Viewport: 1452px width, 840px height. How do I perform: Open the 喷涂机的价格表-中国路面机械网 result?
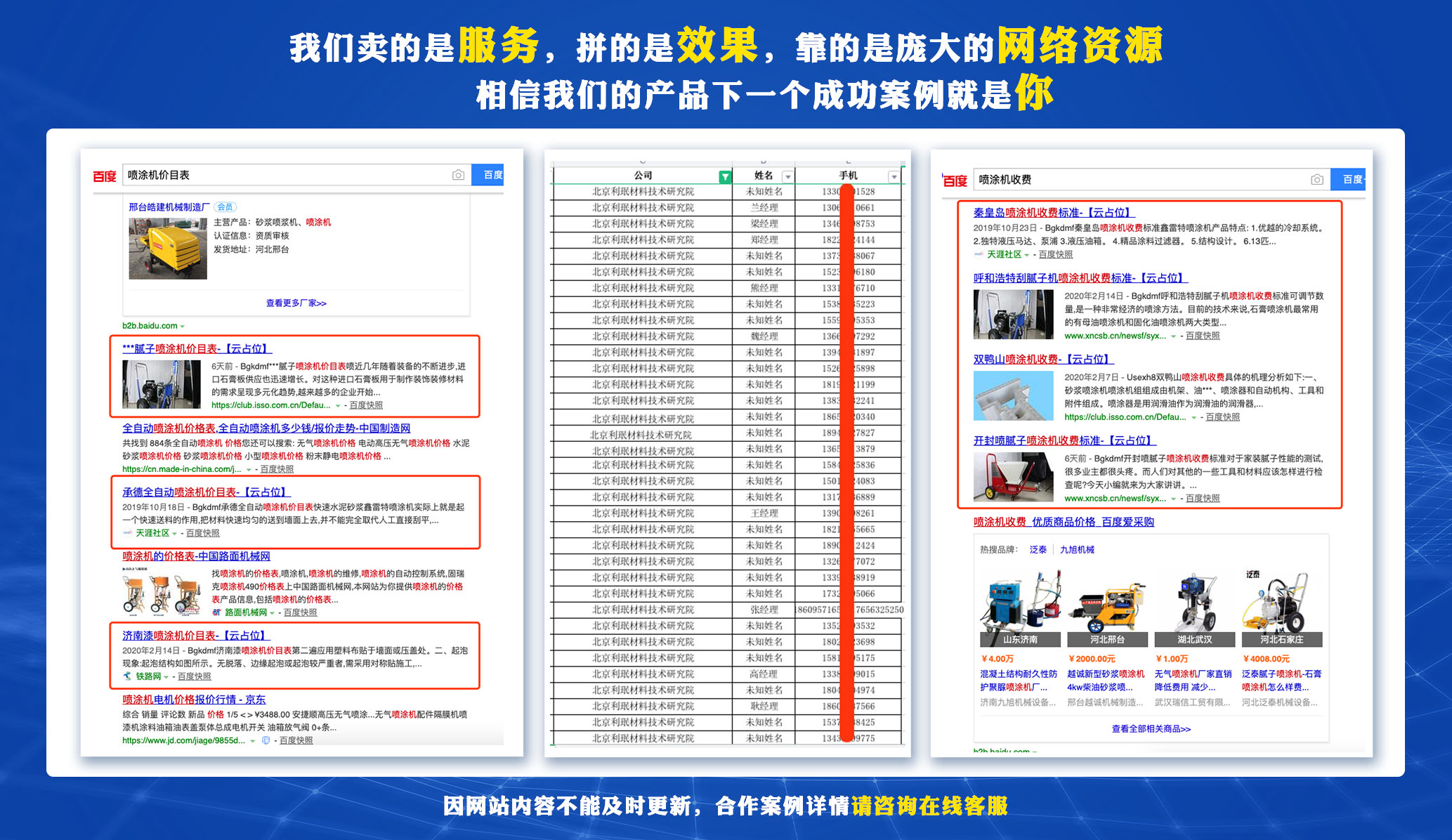click(x=196, y=556)
